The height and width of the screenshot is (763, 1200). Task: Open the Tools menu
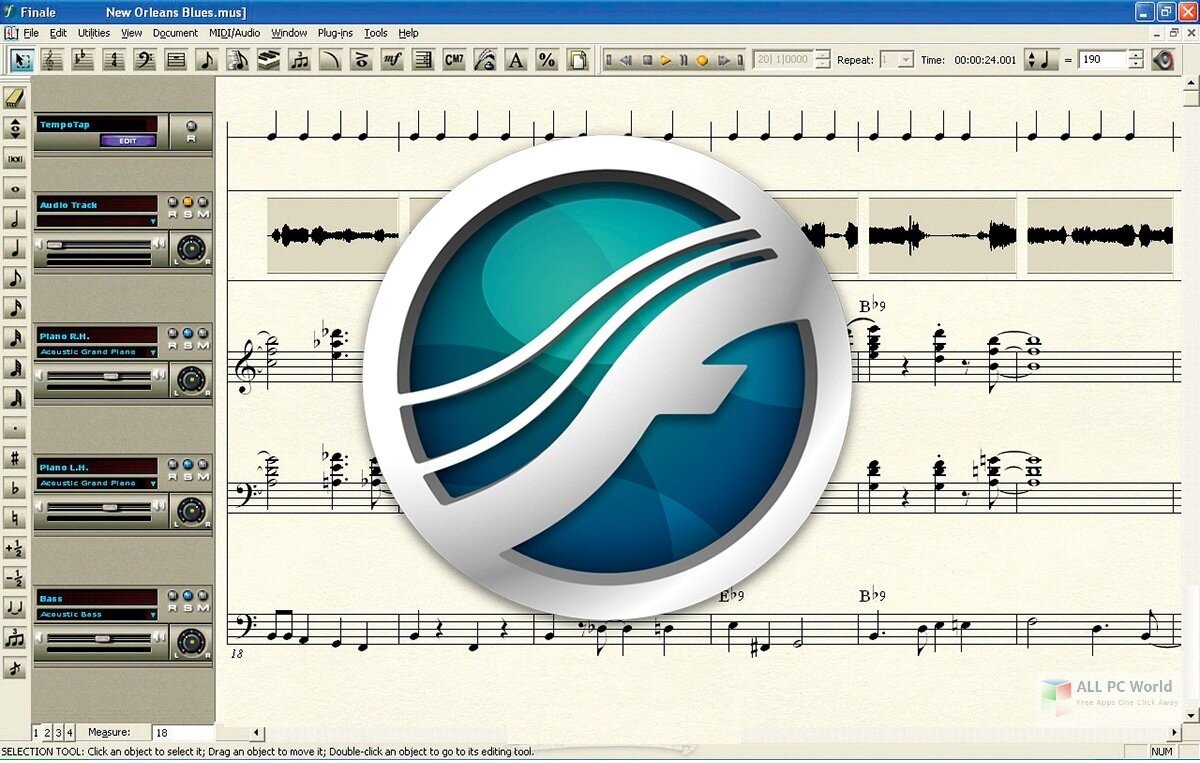375,33
